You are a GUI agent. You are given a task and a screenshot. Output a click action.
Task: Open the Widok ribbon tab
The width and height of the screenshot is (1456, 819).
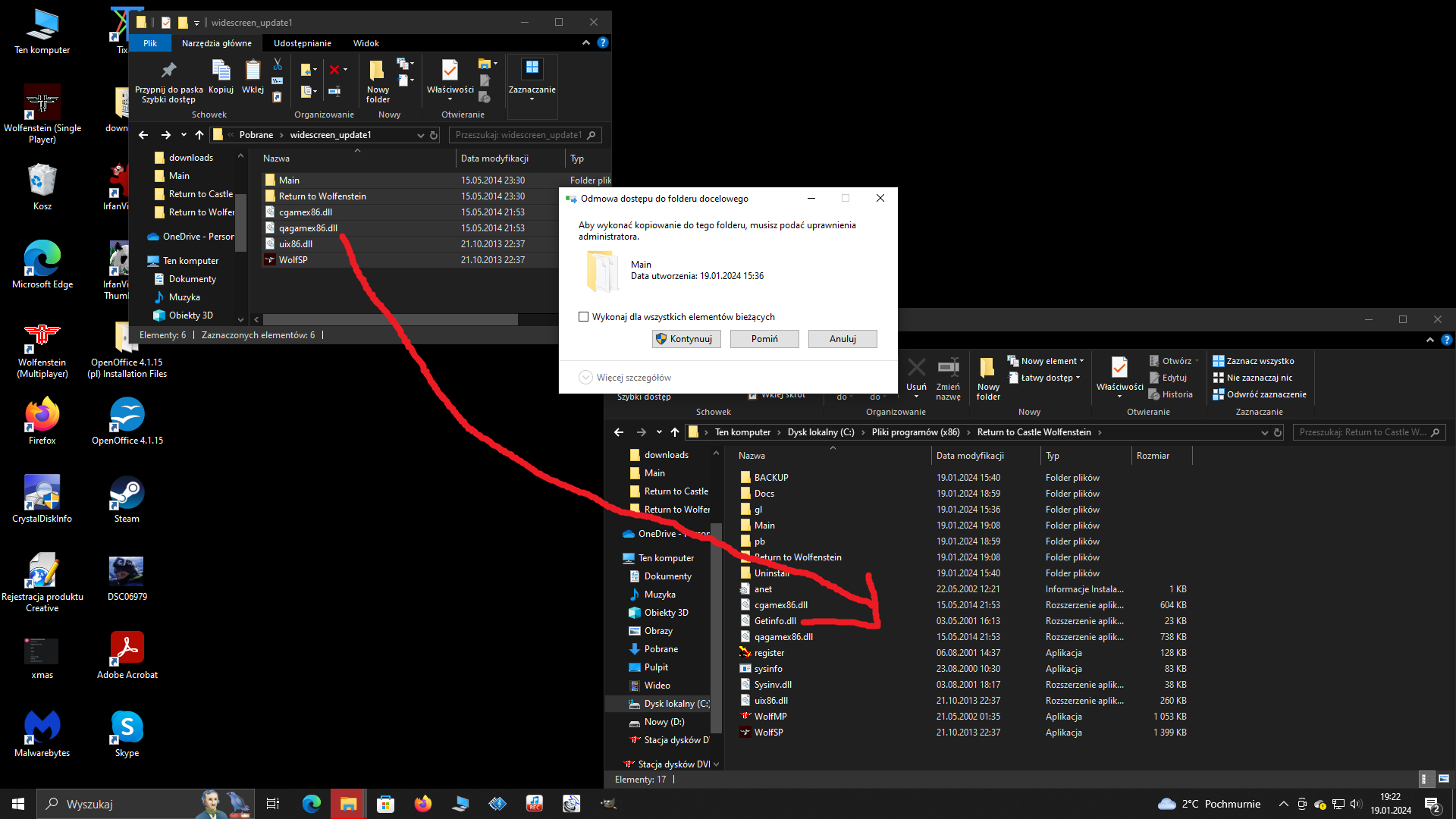pyautogui.click(x=366, y=43)
